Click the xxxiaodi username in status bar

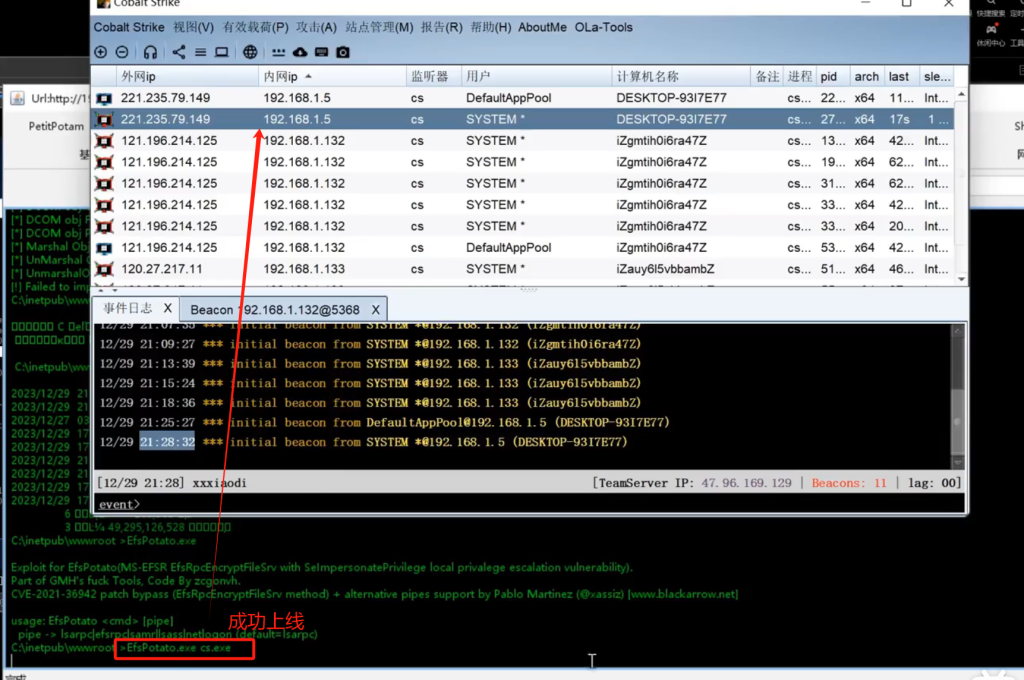point(219,483)
